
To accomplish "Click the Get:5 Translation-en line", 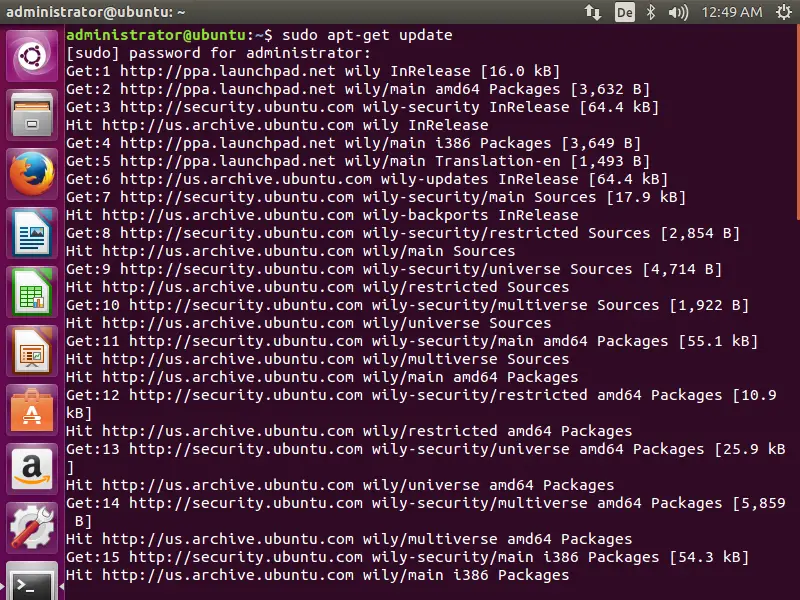I will [x=358, y=161].
